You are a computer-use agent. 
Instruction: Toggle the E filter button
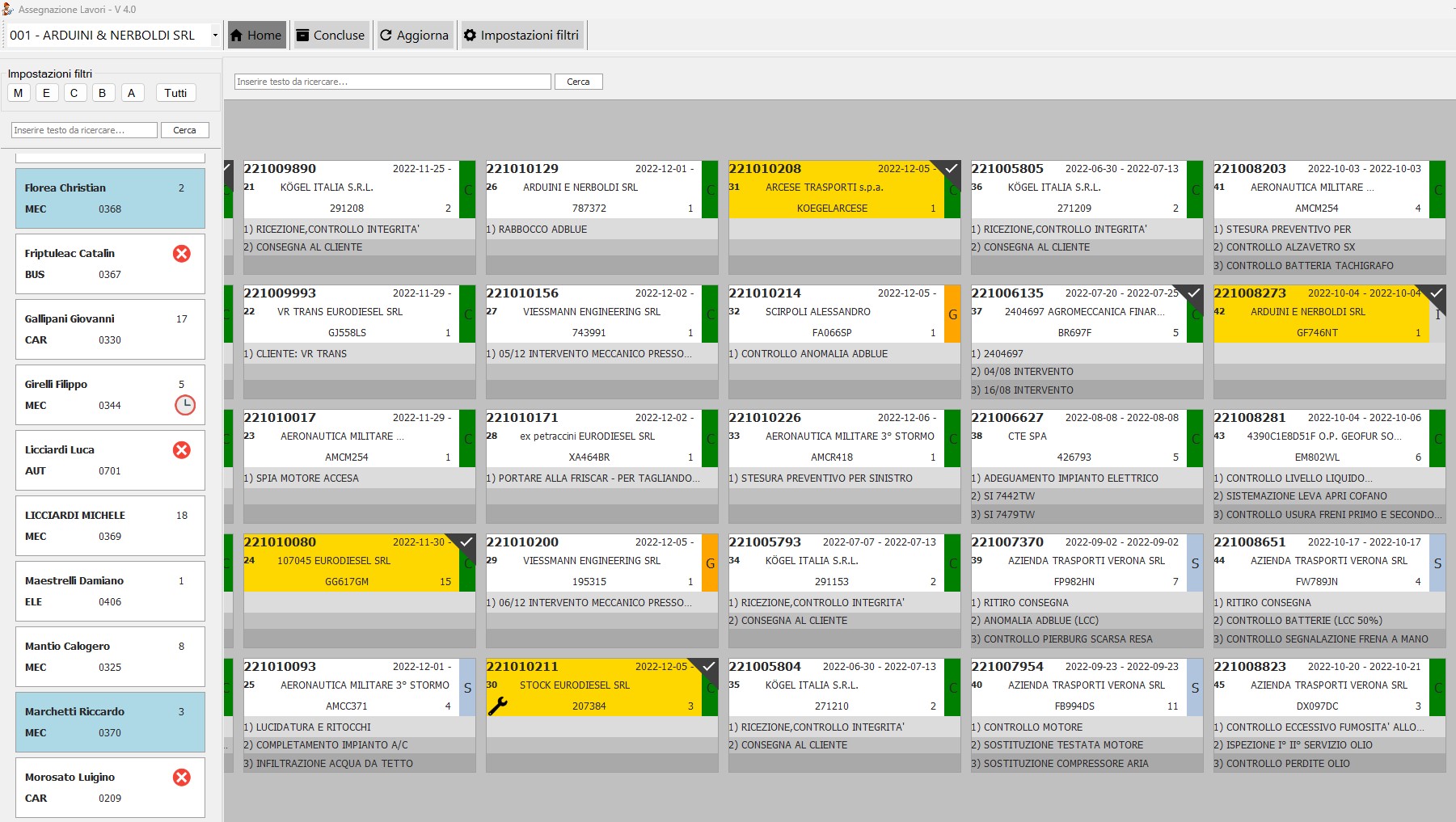tap(46, 93)
